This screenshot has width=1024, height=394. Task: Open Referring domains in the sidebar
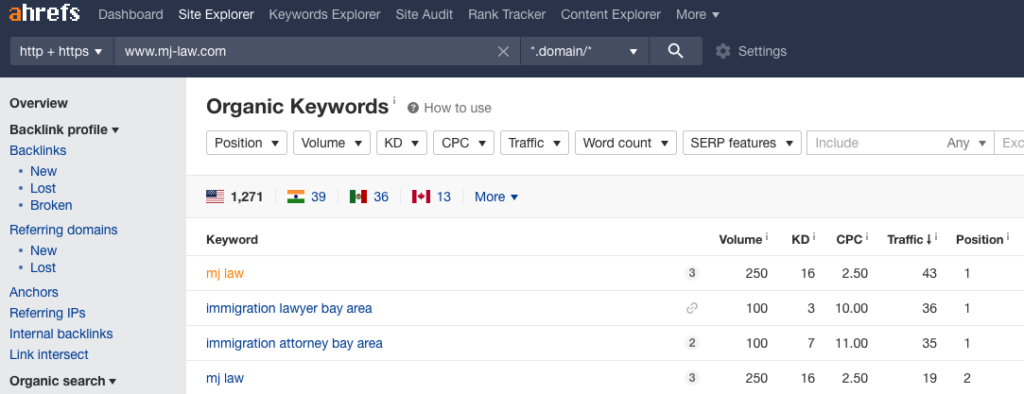[63, 230]
